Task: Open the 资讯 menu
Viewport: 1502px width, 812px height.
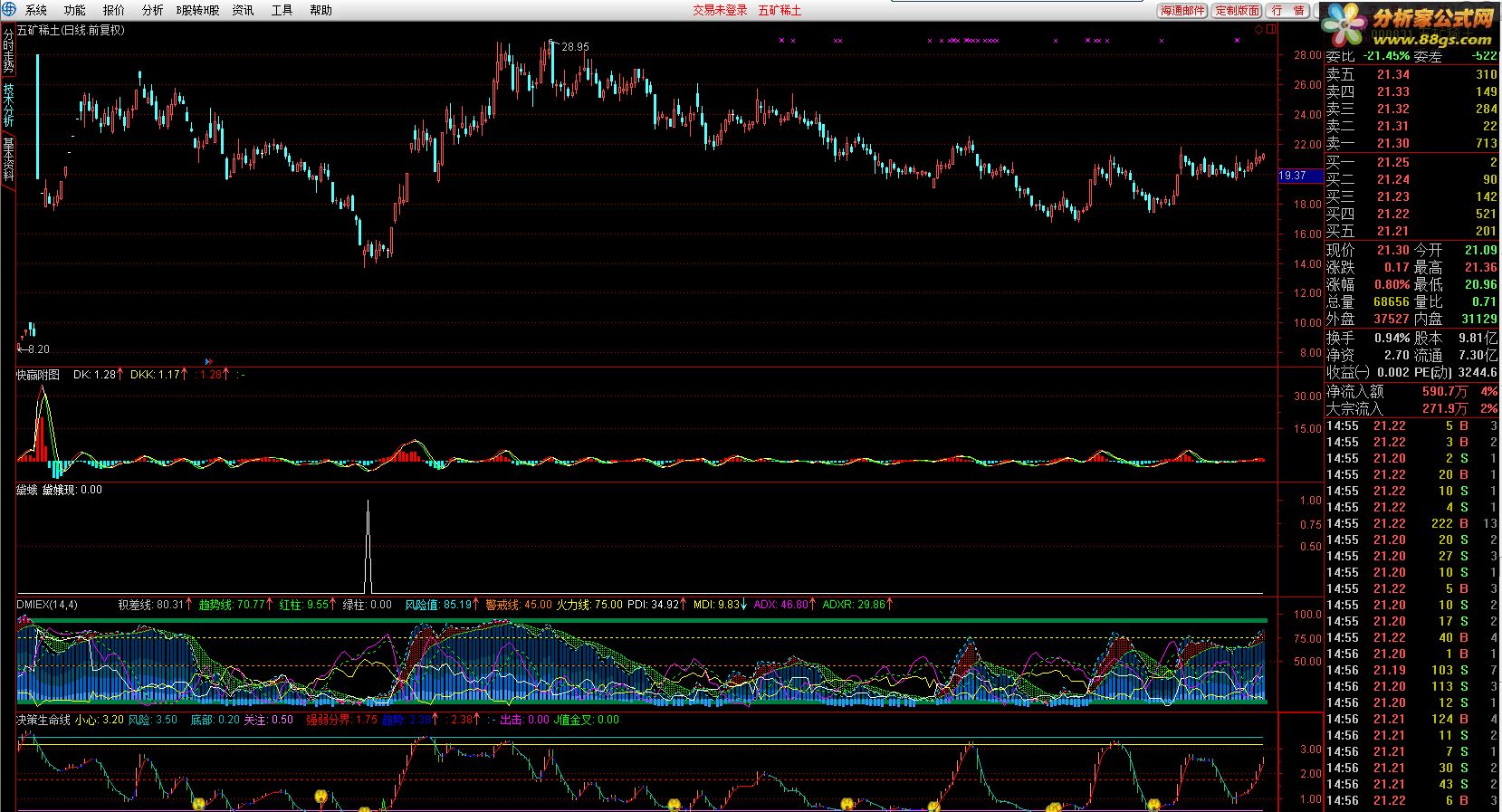Action: point(243,11)
